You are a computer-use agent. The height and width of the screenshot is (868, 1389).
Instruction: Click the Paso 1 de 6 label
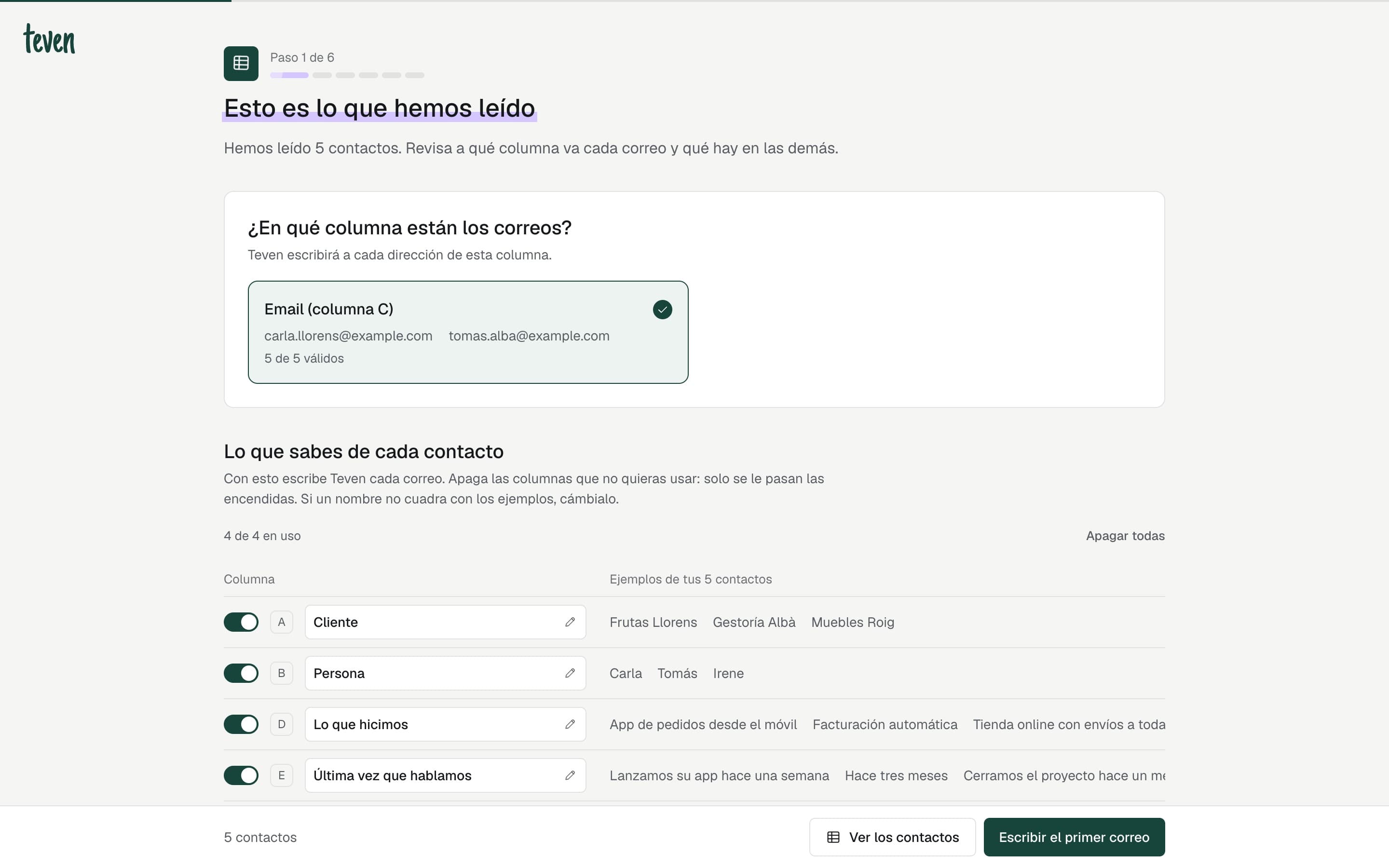pos(302,57)
